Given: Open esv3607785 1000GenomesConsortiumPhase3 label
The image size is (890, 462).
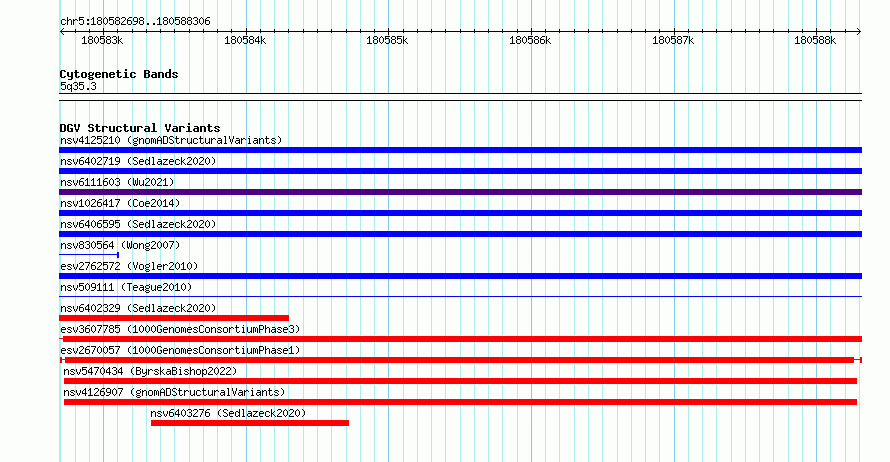Looking at the screenshot, I should tap(180, 329).
